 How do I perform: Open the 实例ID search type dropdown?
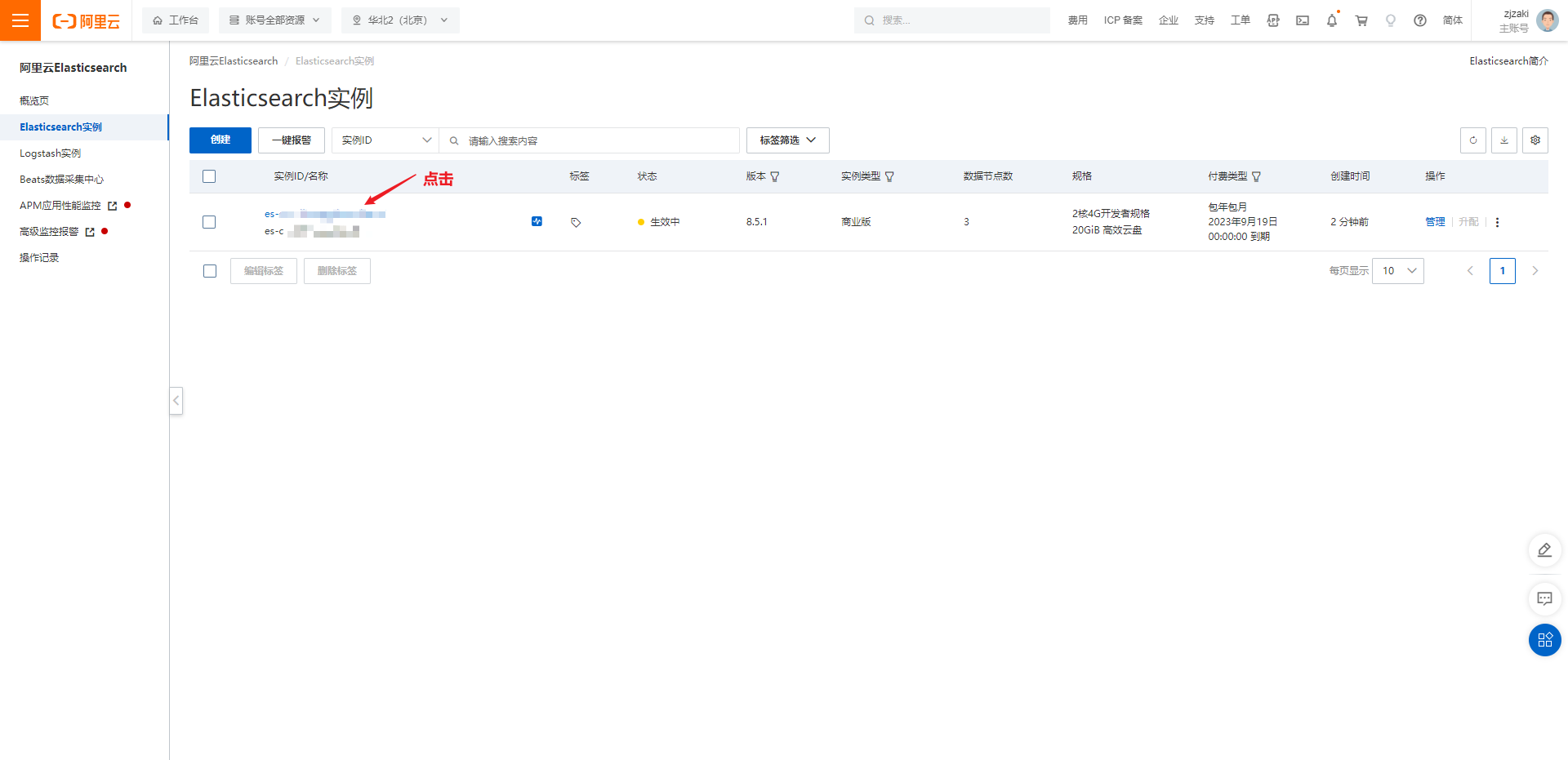(385, 140)
